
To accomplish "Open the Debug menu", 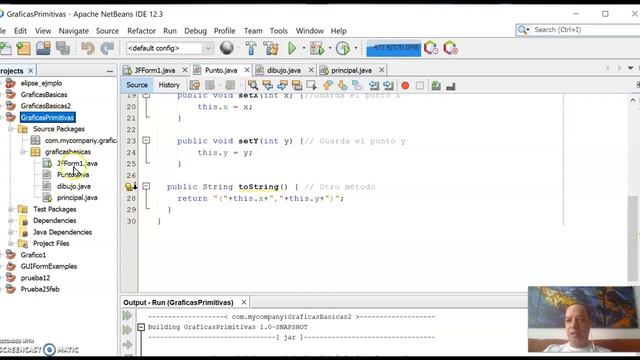I will pos(196,31).
